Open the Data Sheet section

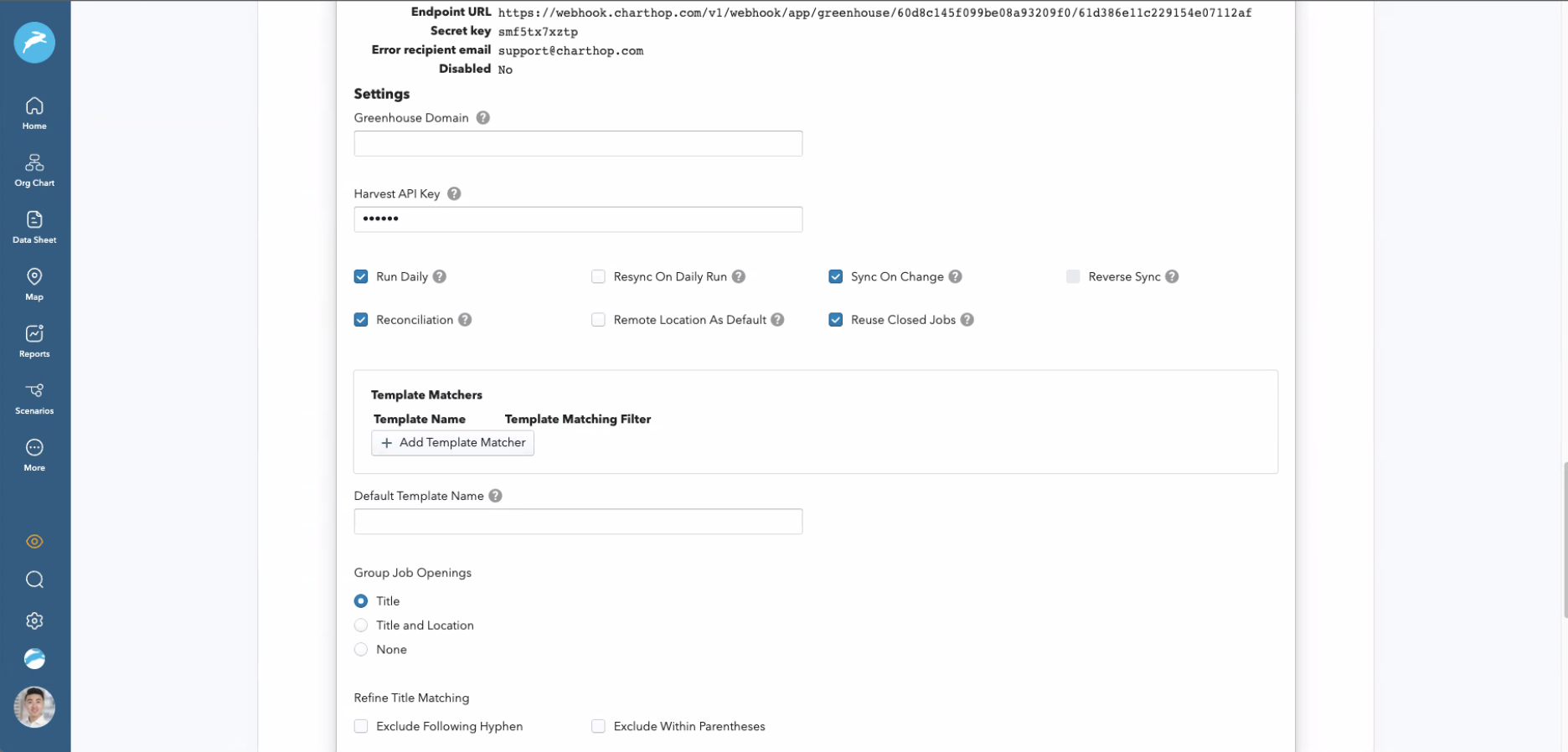click(34, 227)
